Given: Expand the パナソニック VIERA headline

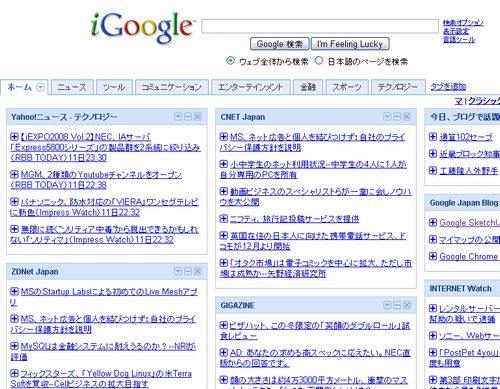Looking at the screenshot, I should coord(14,201).
